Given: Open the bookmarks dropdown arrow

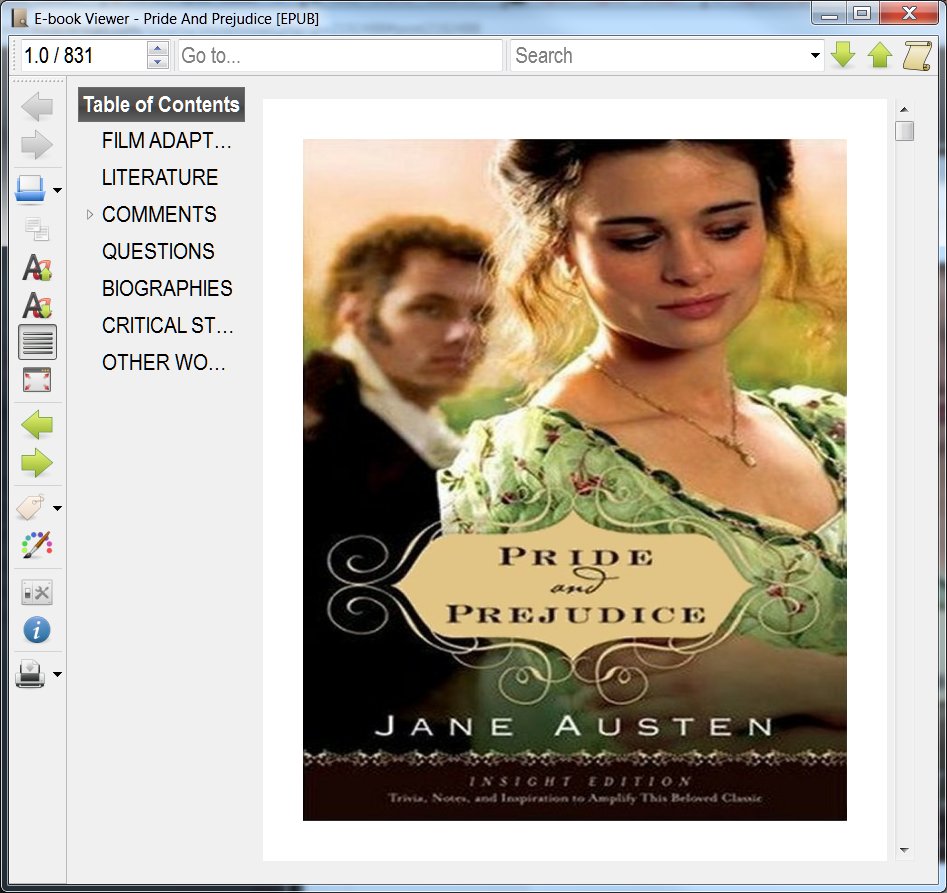Looking at the screenshot, I should click(57, 508).
